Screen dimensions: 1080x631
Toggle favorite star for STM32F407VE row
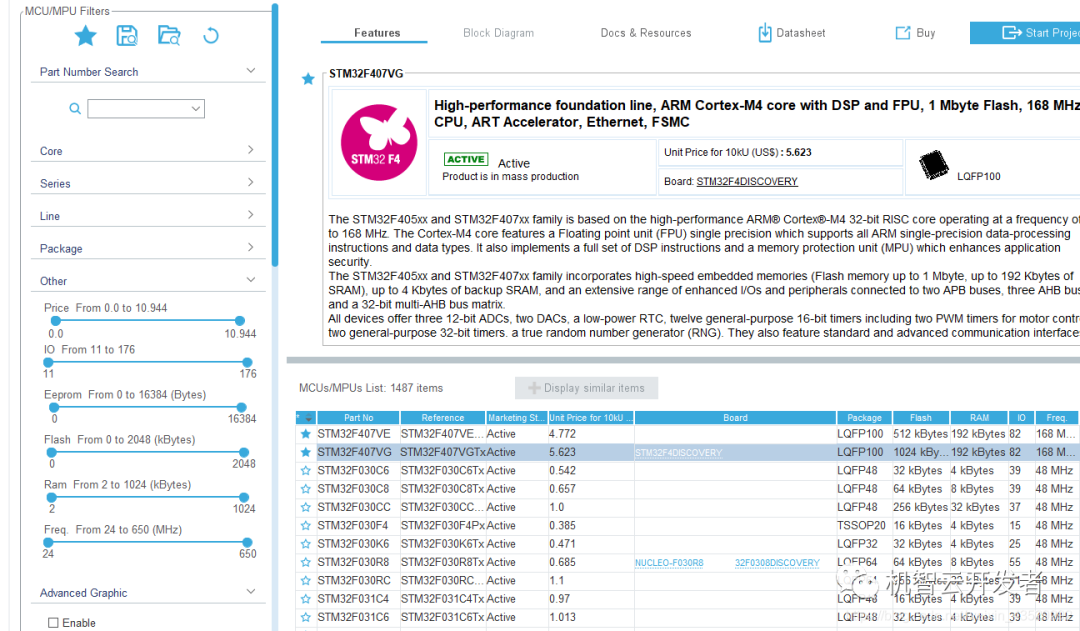305,434
